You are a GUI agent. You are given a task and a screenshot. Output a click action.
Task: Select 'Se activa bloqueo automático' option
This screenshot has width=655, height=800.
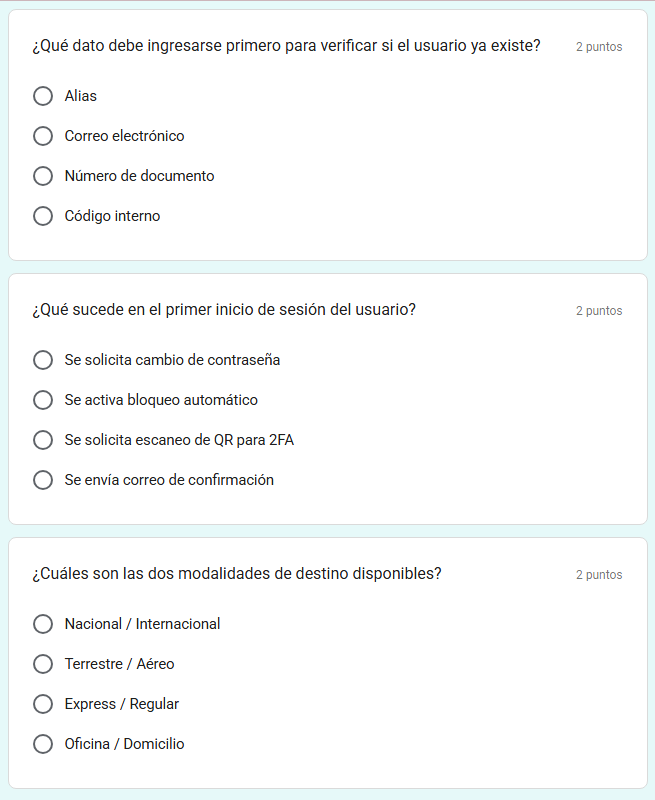43,400
